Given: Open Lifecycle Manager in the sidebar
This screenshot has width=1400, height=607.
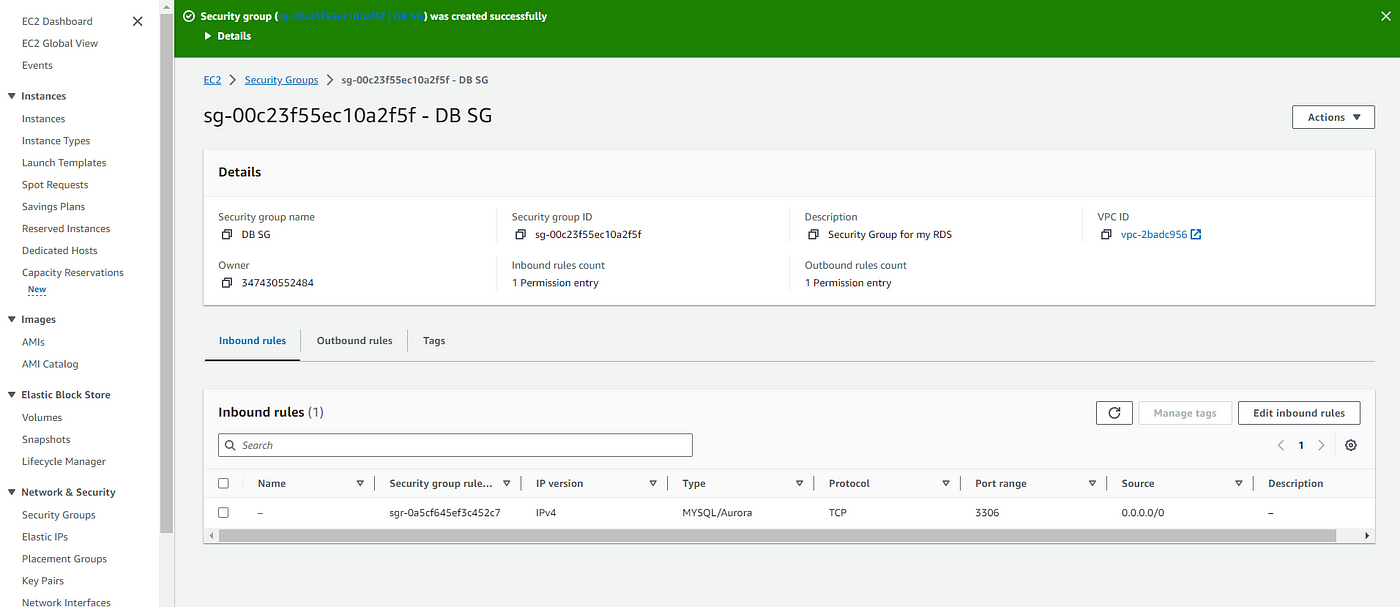Looking at the screenshot, I should coord(64,462).
